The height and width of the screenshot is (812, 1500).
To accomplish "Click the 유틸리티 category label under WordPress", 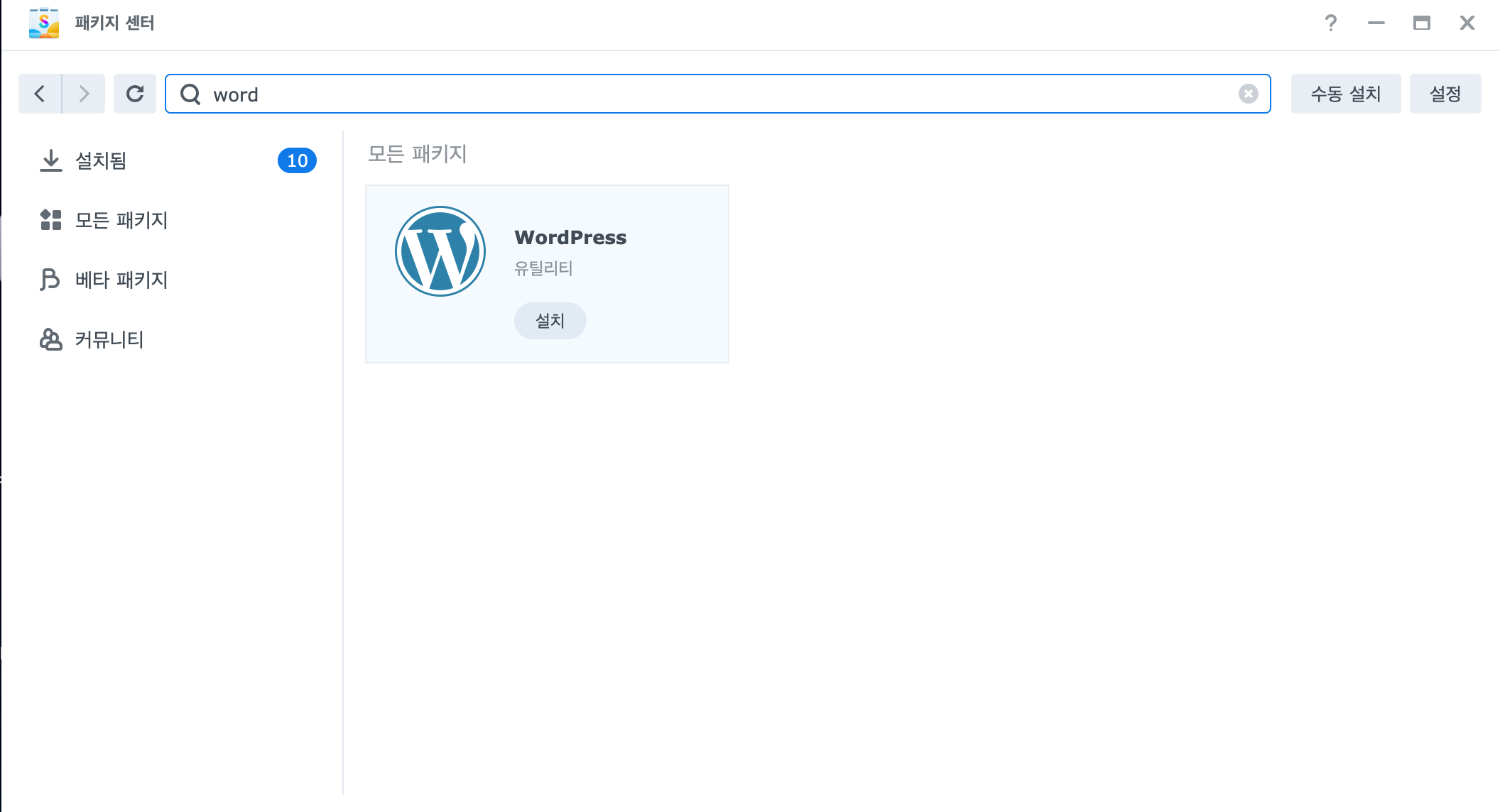I will (543, 268).
